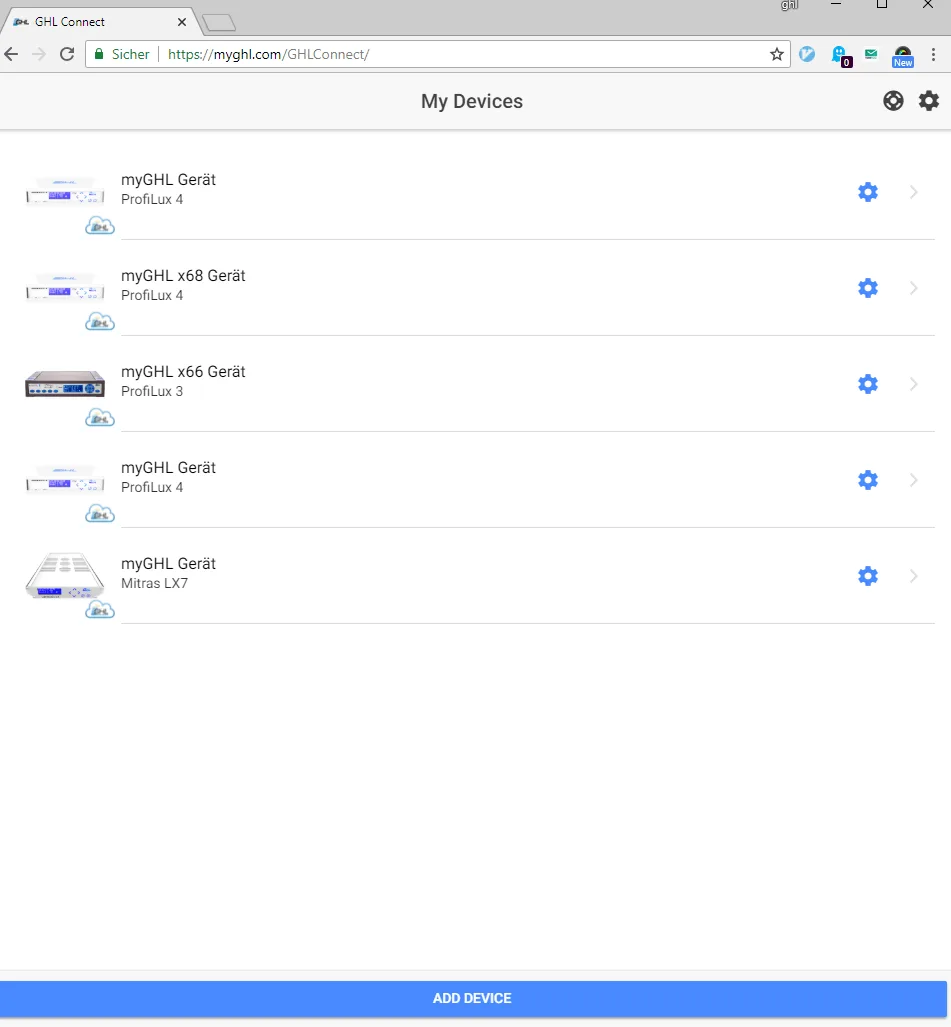Open the Chrome three-dot menu
951x1027 pixels.
pos(933,54)
